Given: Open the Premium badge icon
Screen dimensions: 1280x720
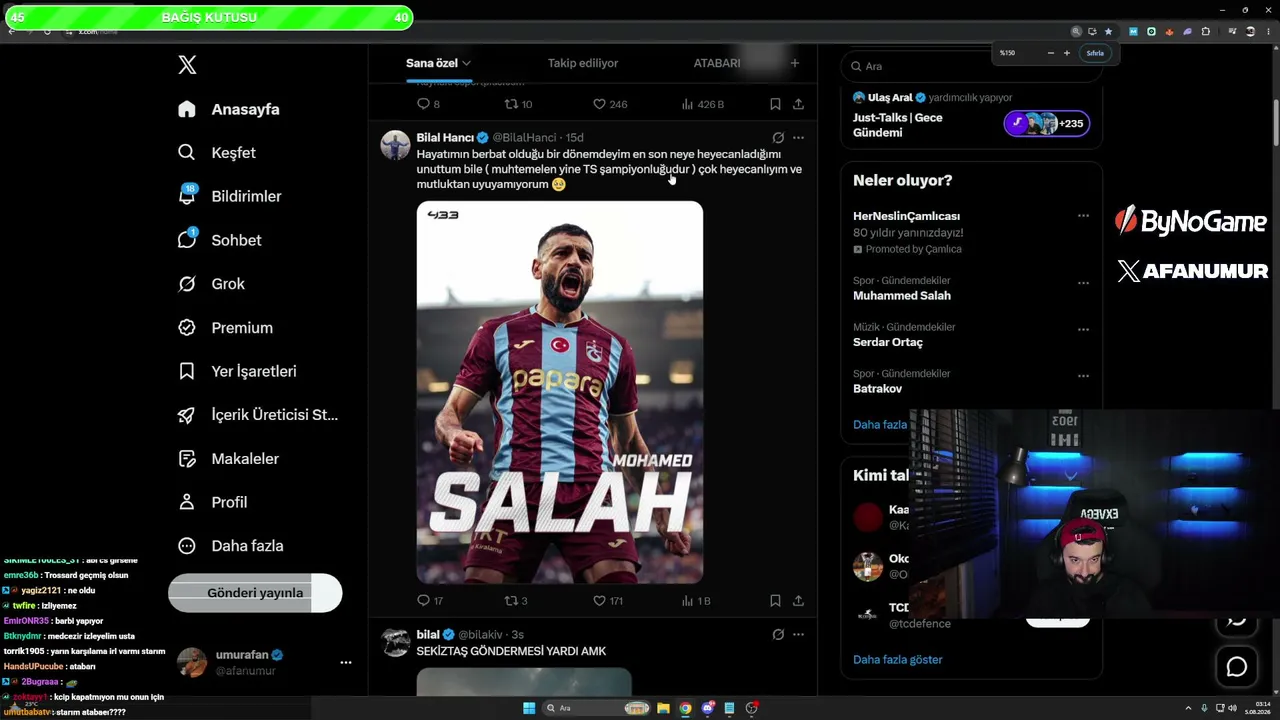Looking at the screenshot, I should (x=187, y=327).
